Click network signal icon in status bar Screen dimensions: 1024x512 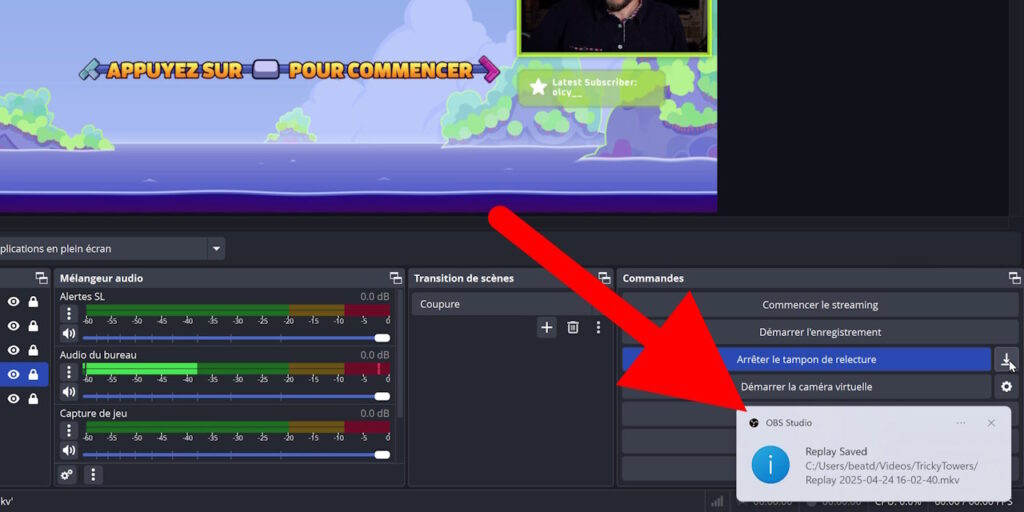(x=717, y=502)
